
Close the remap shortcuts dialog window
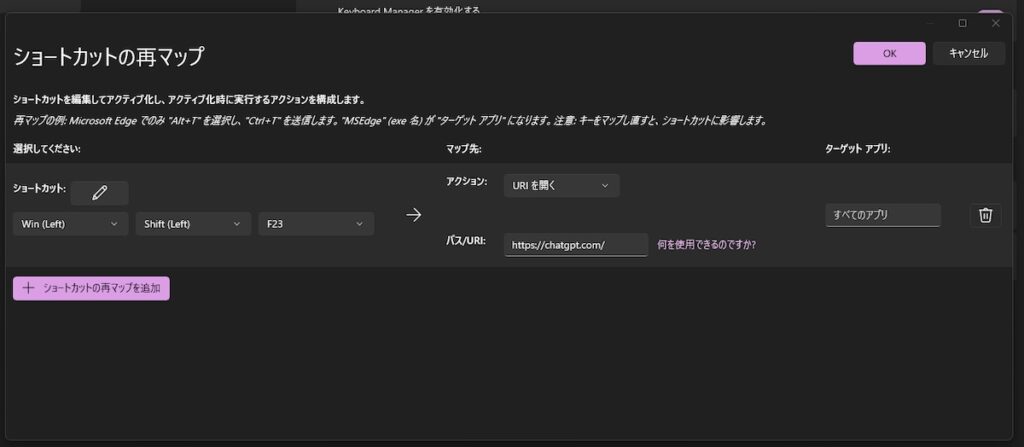click(x=995, y=22)
